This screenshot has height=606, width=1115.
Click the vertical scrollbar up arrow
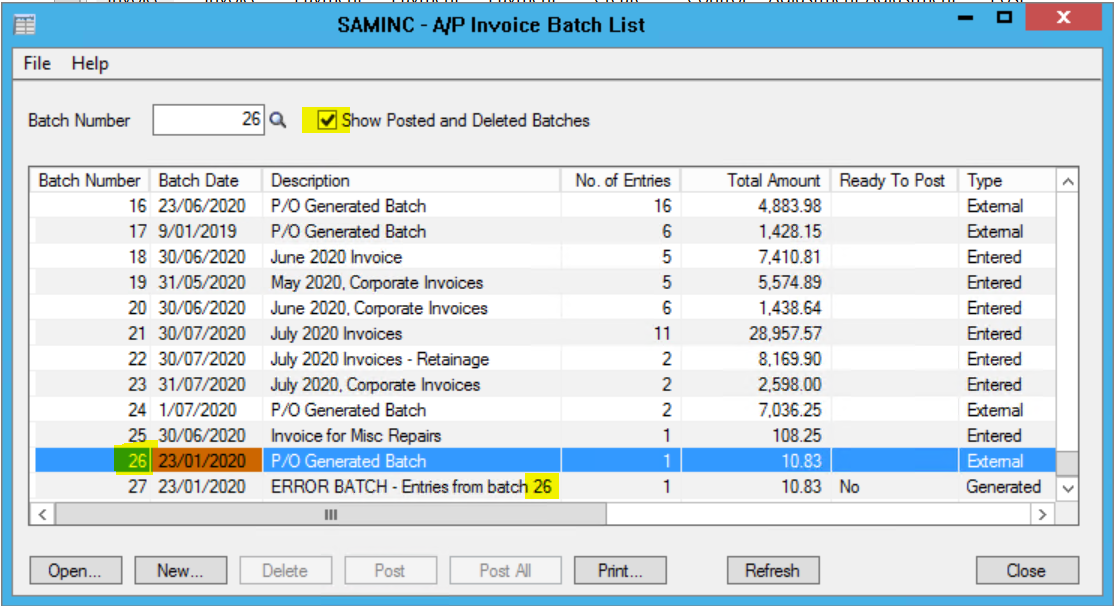pos(1068,180)
